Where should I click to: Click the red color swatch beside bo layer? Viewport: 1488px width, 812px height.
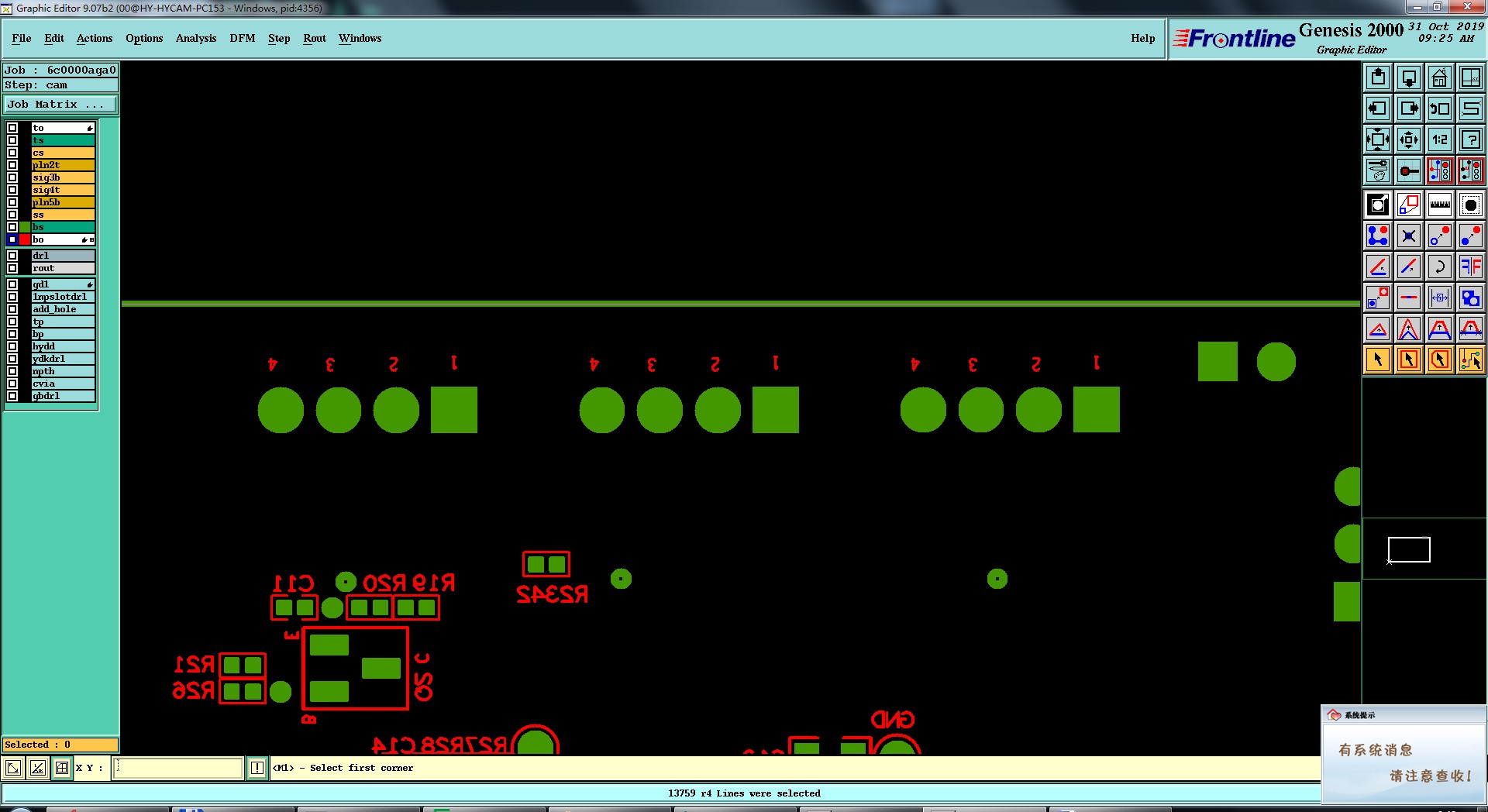pyautogui.click(x=25, y=239)
